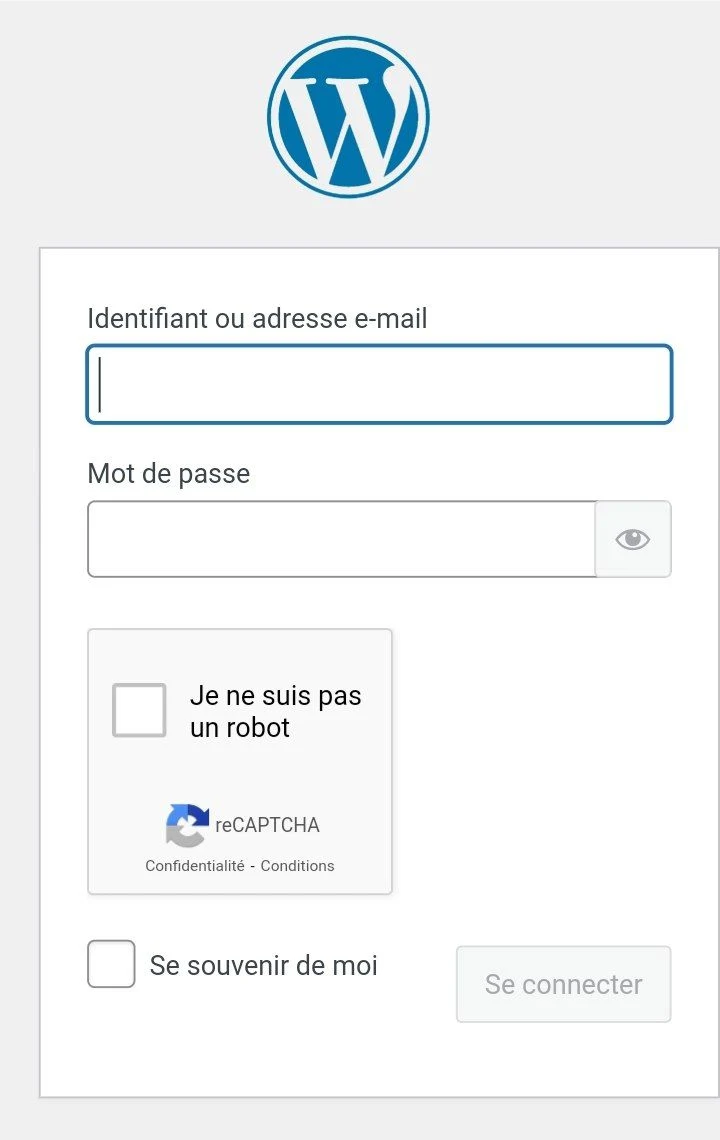
Task: Click the "Je ne suis pas un robot" text
Action: coord(275,711)
